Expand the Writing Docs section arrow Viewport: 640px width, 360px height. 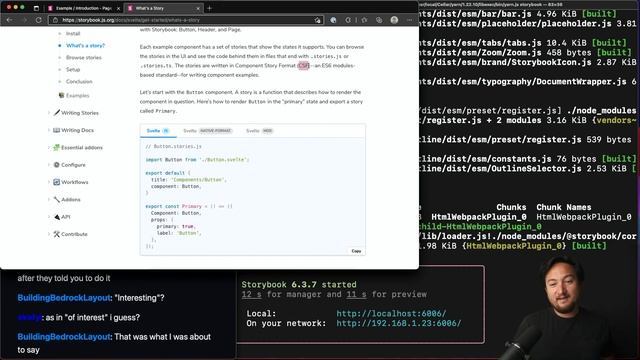click(x=49, y=130)
